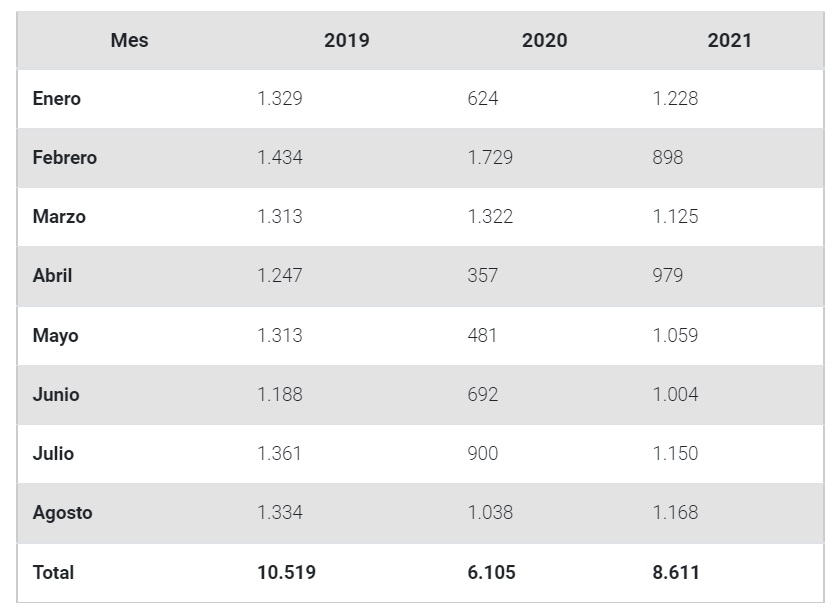835x612 pixels.
Task: Click the 2019 total value 10.519
Action: point(287,572)
